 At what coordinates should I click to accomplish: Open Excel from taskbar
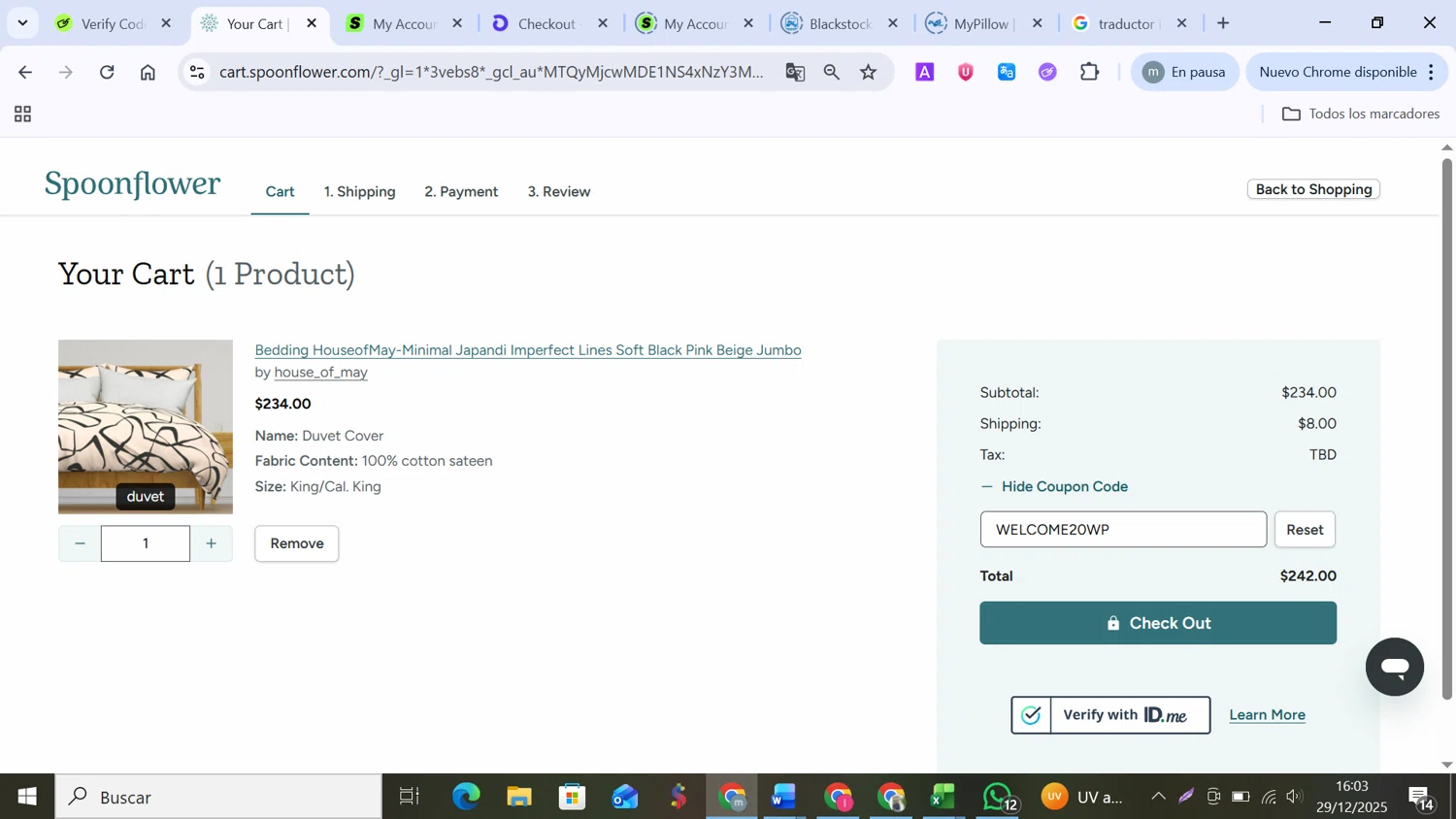(943, 797)
